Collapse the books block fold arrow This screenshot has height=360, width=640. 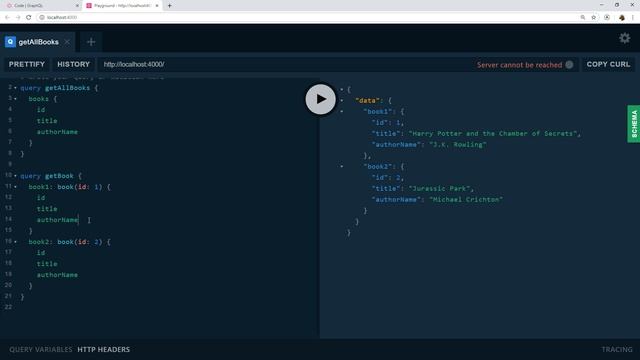(16, 99)
